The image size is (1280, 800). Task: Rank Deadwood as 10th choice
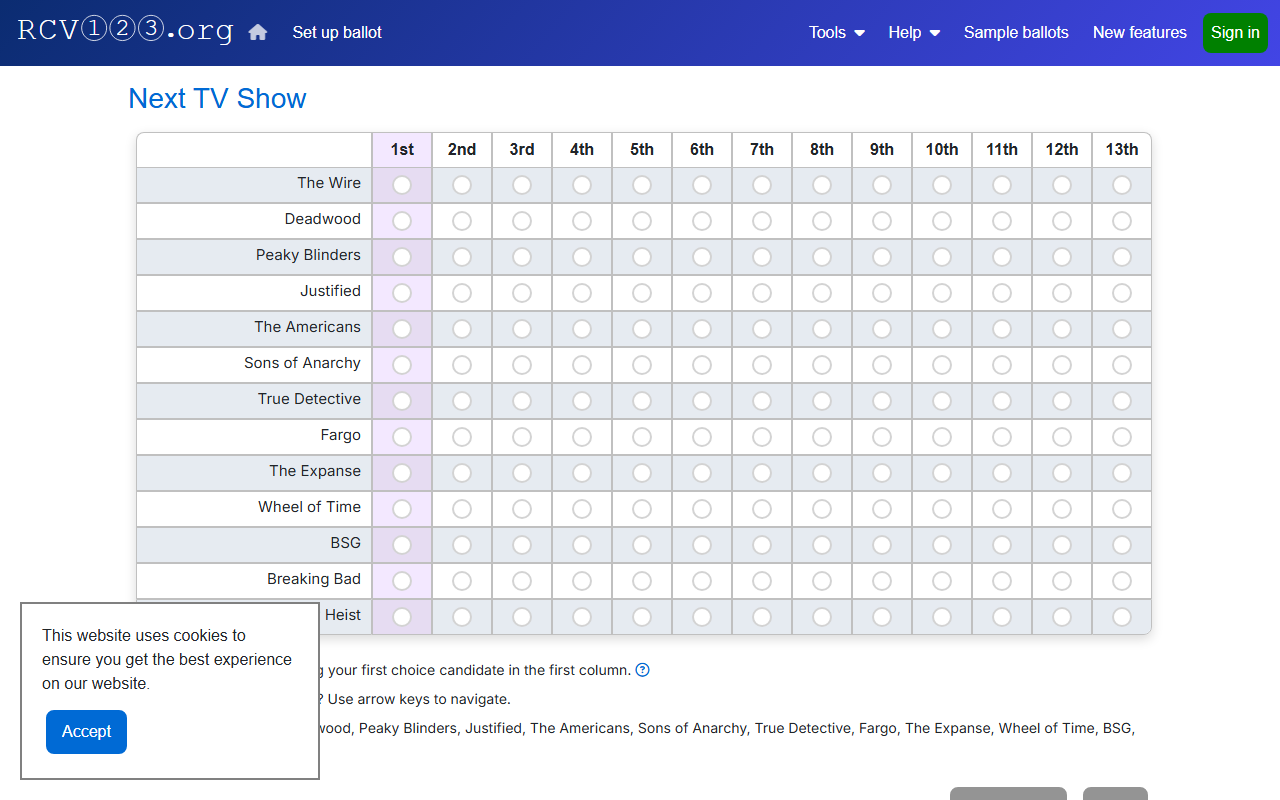942,221
